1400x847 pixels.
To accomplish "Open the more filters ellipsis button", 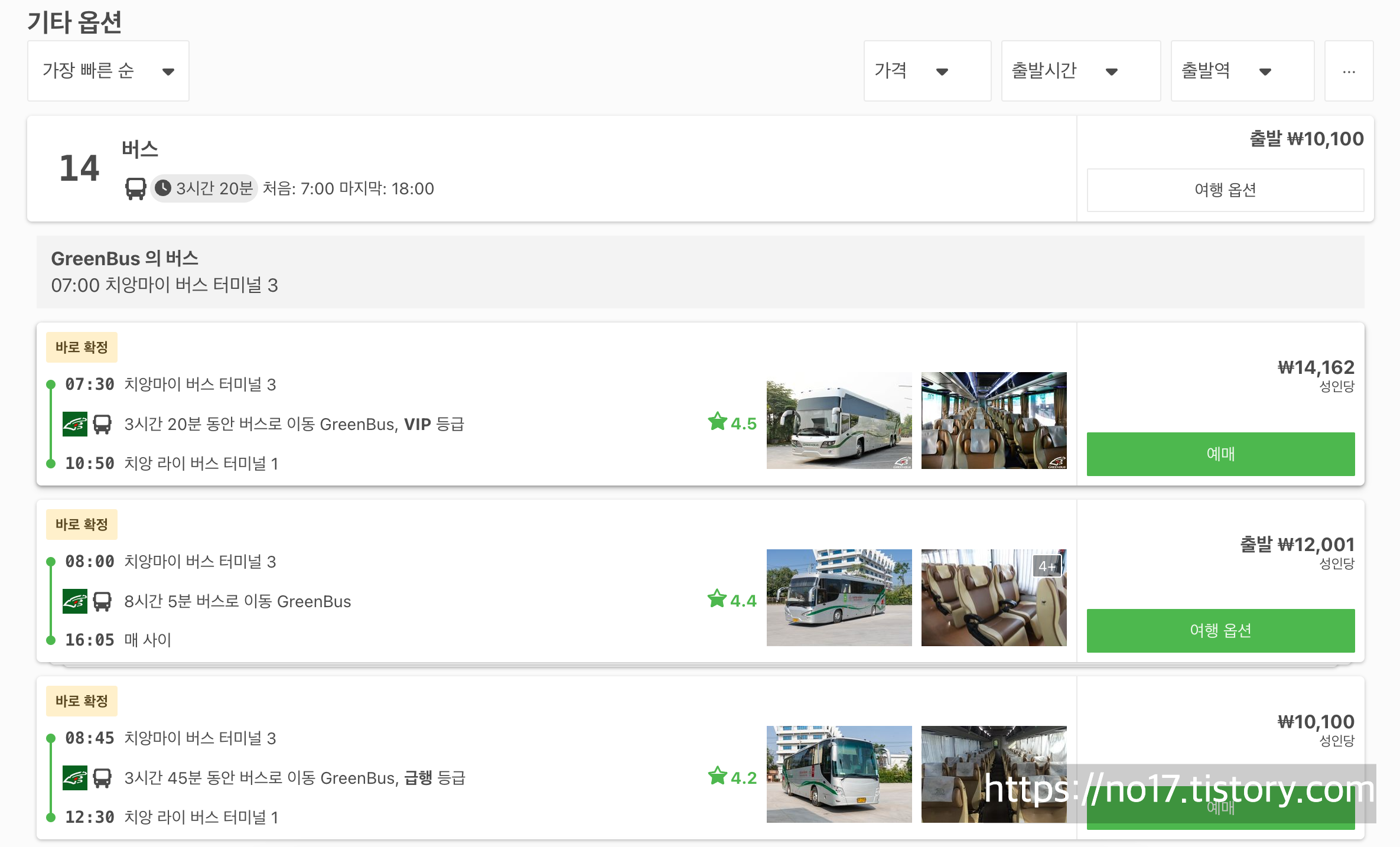I will (1349, 71).
